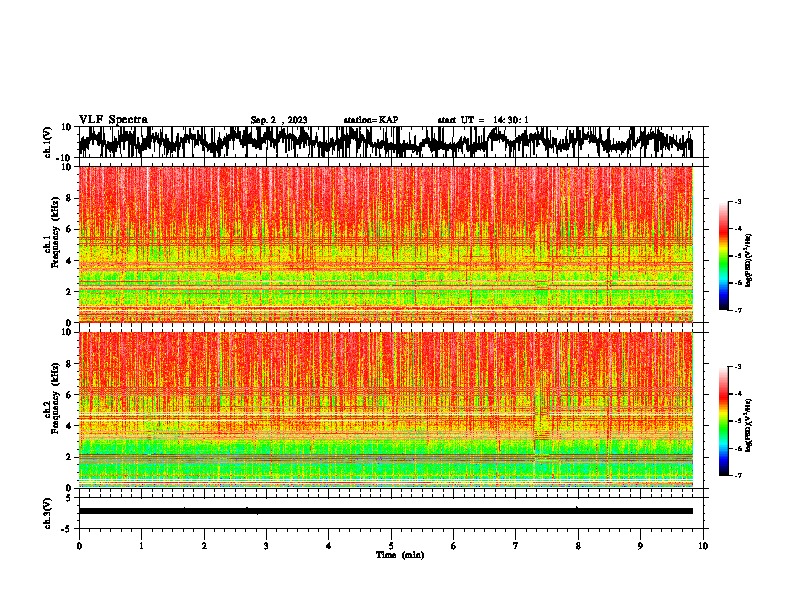Click the "6" kHz tick on ch.2 frequency axis
792x612 pixels.
pyautogui.click(x=70, y=395)
